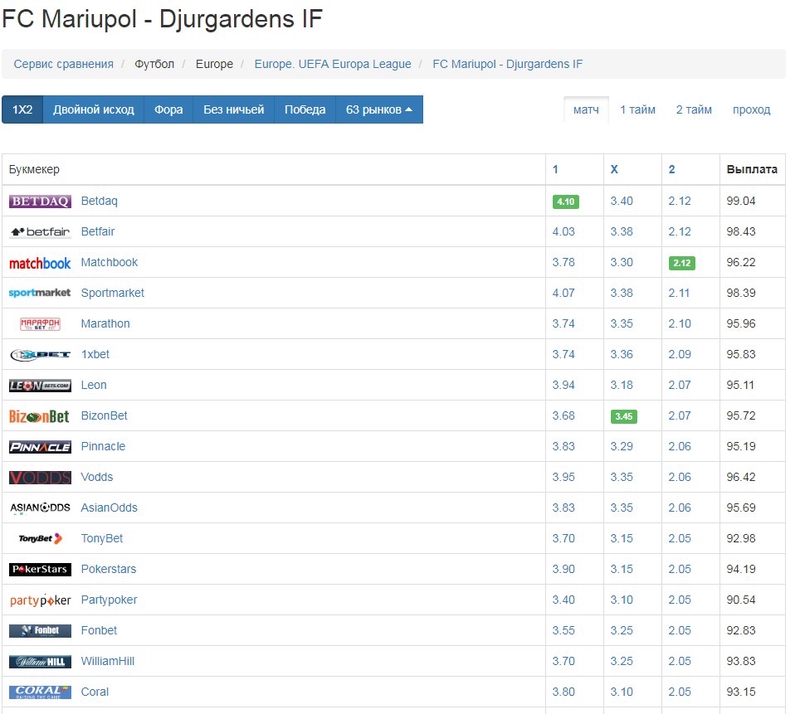Click the BizonBet logo
Image resolution: width=800 pixels, height=714 pixels.
click(x=40, y=416)
